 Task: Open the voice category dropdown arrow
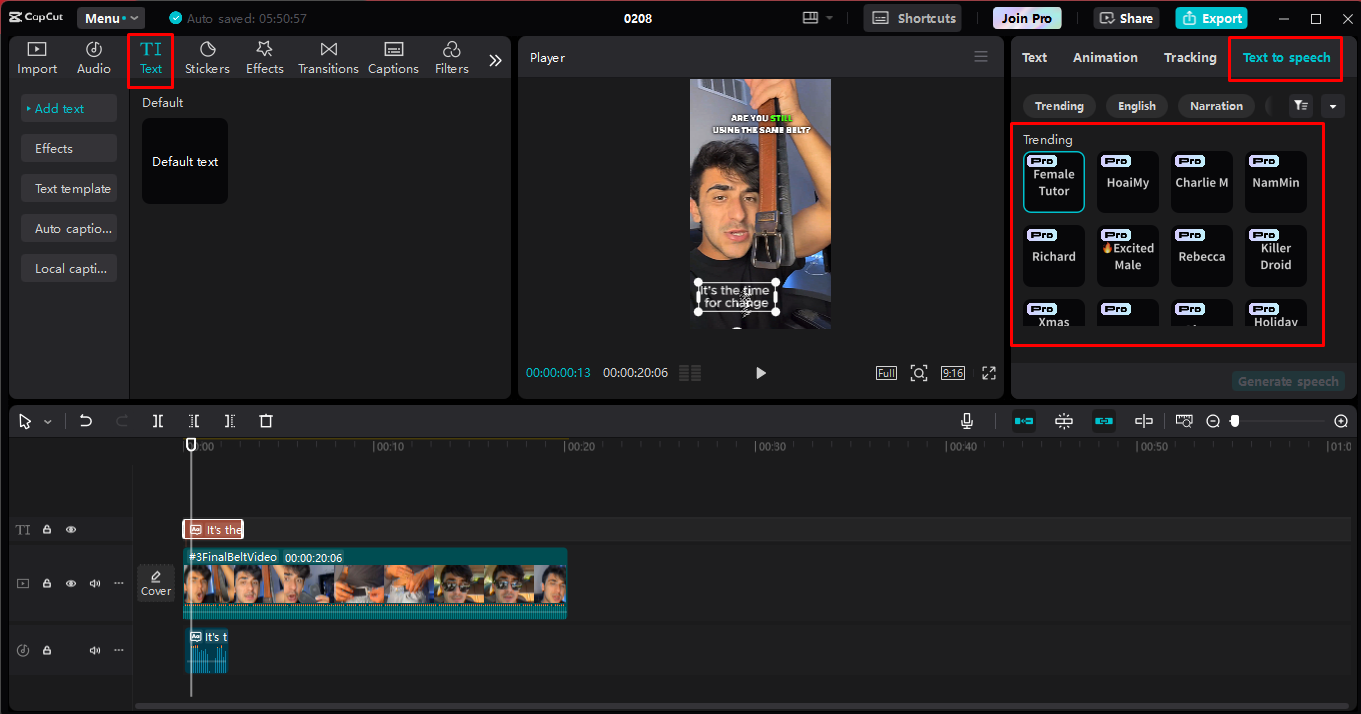(1332, 106)
